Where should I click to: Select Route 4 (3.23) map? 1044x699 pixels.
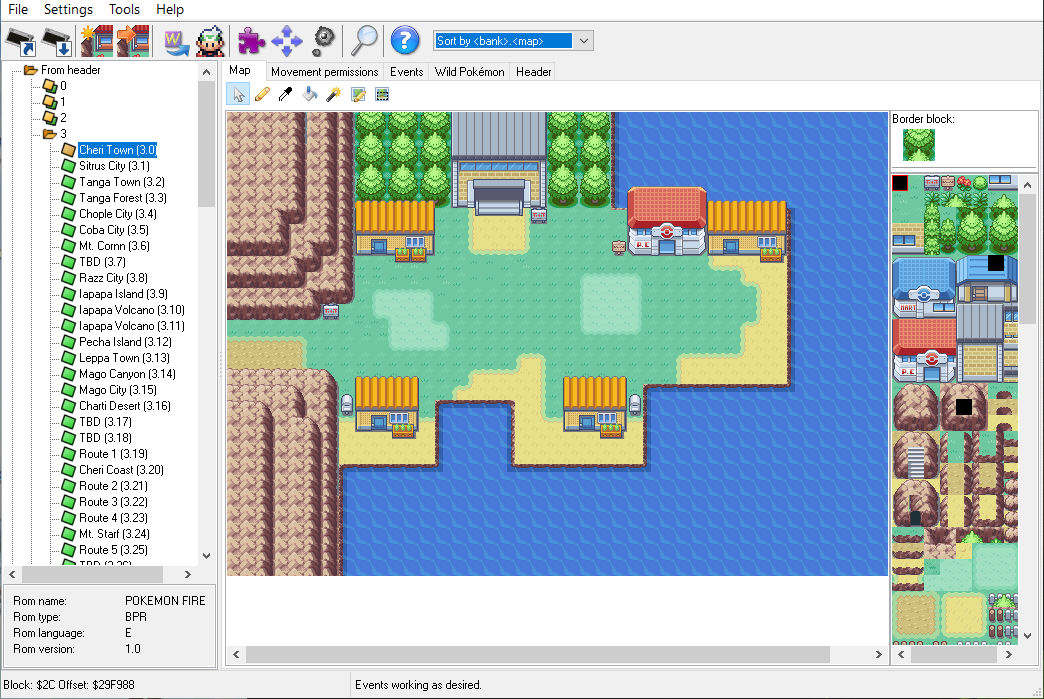tap(113, 517)
